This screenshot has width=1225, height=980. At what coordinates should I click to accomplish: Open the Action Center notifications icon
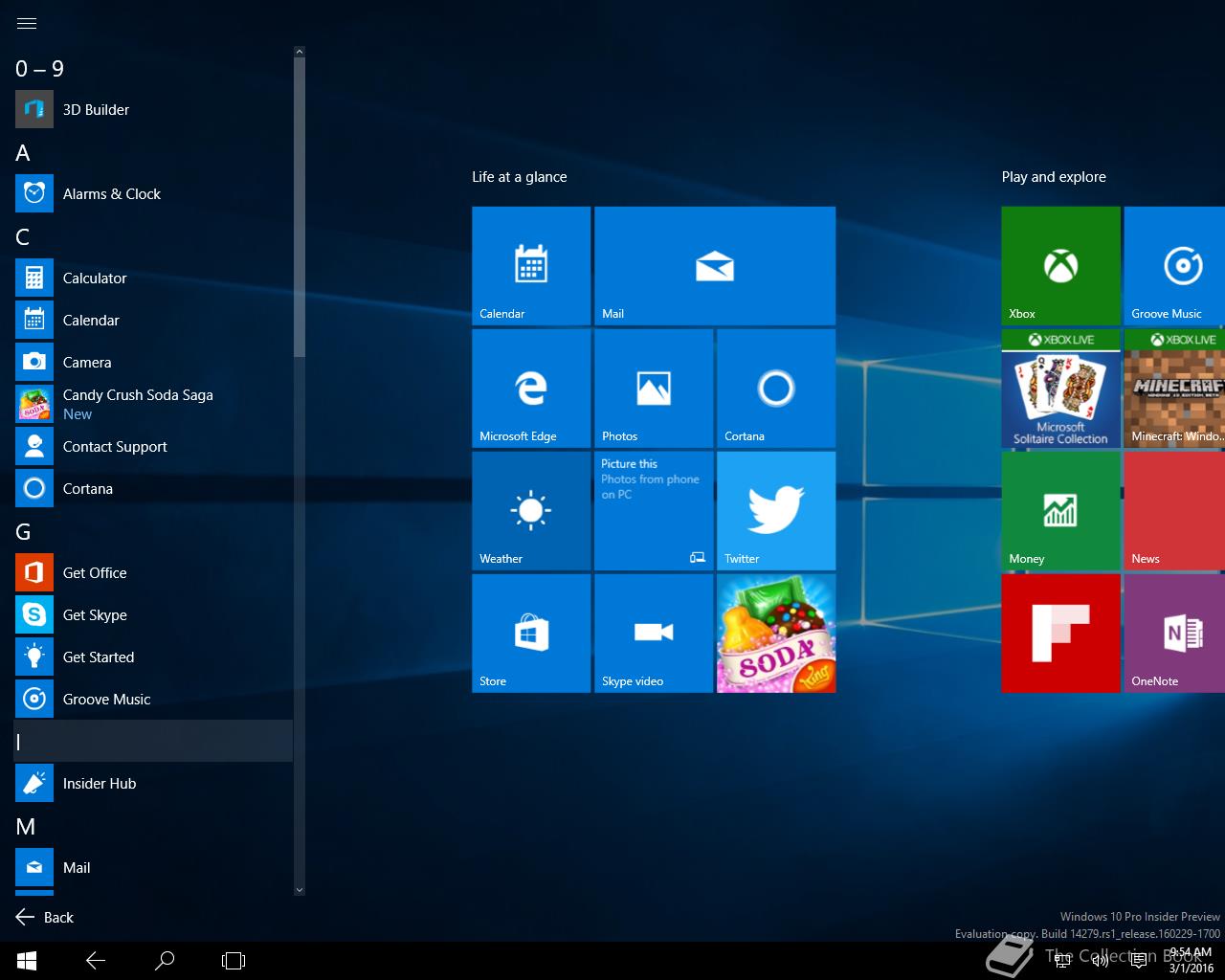(x=1139, y=961)
